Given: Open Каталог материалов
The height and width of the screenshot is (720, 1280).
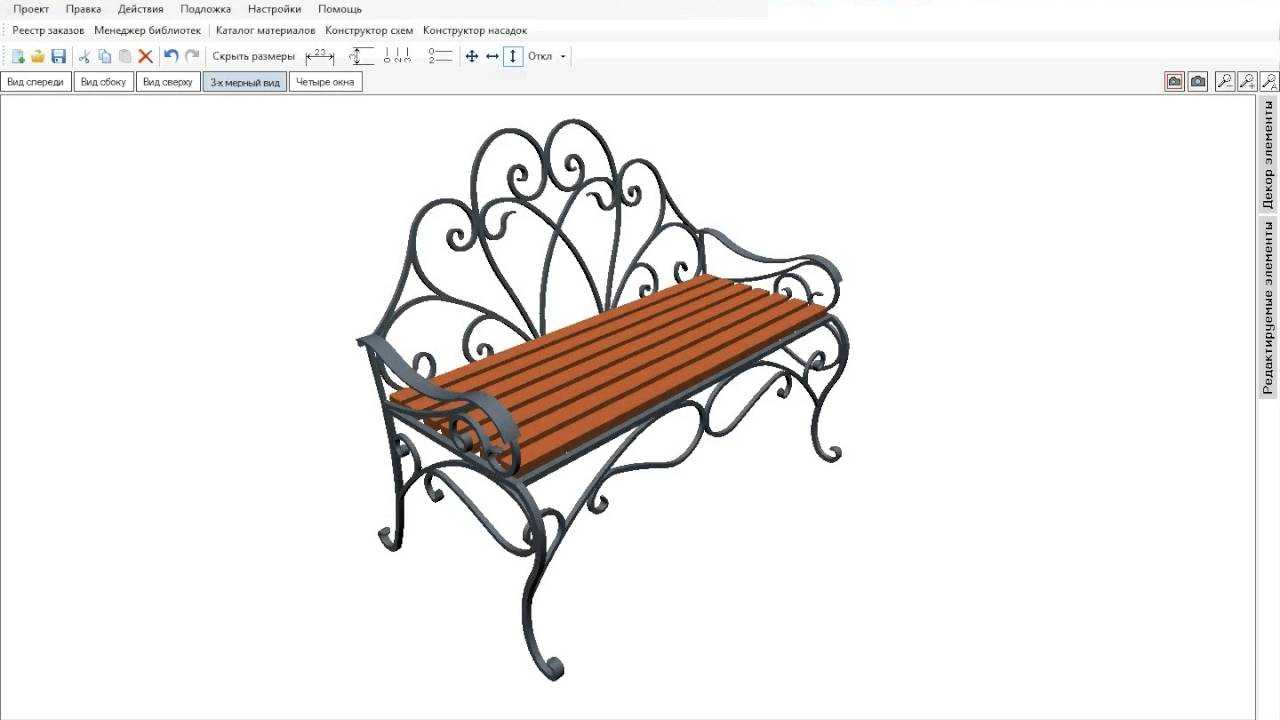Looking at the screenshot, I should (x=266, y=31).
